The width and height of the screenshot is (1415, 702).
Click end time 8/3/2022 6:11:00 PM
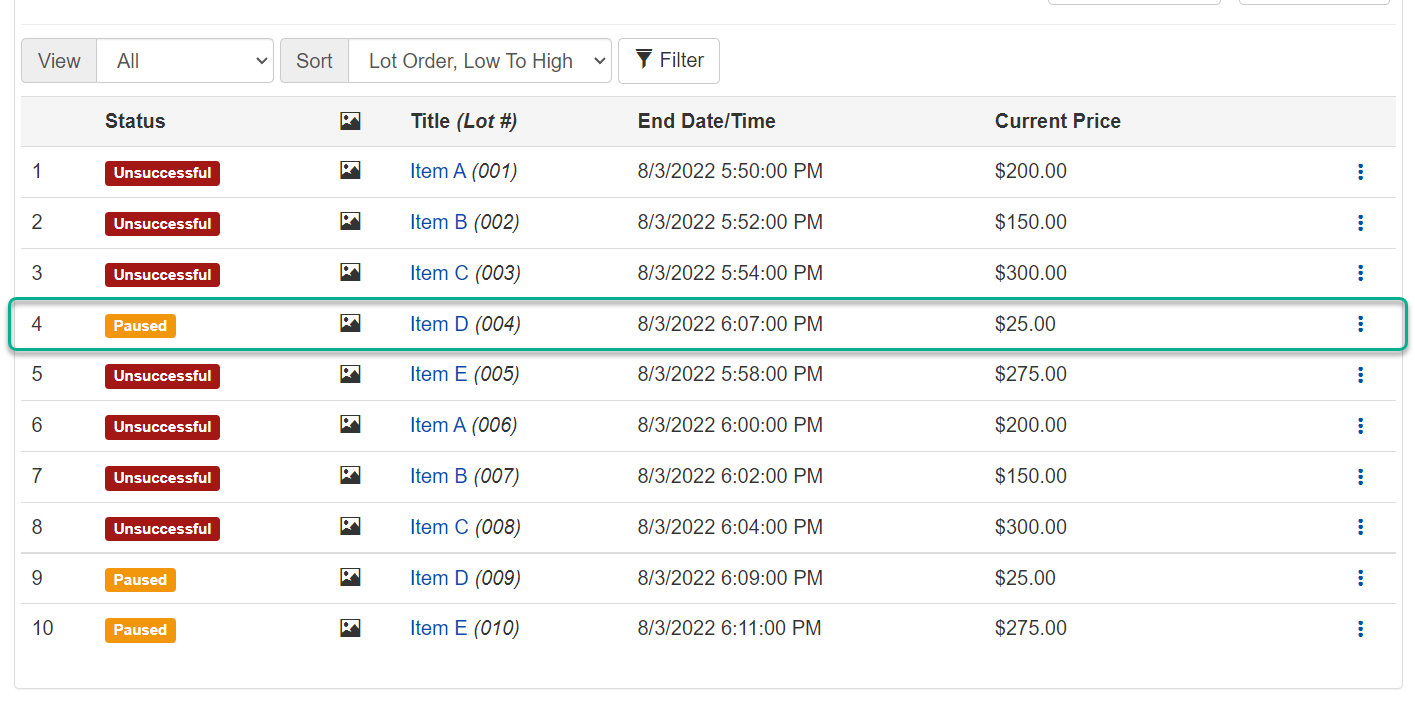pyautogui.click(x=730, y=628)
